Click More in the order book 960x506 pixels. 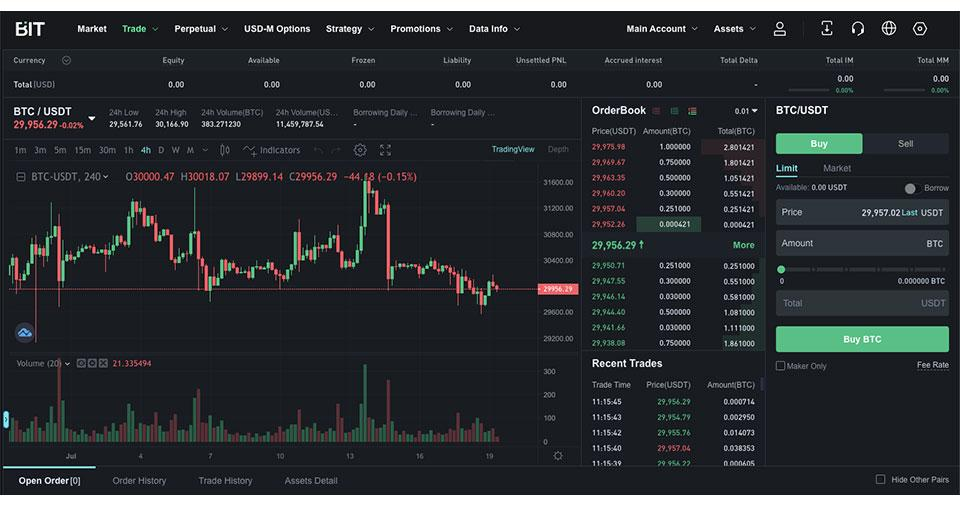[743, 245]
